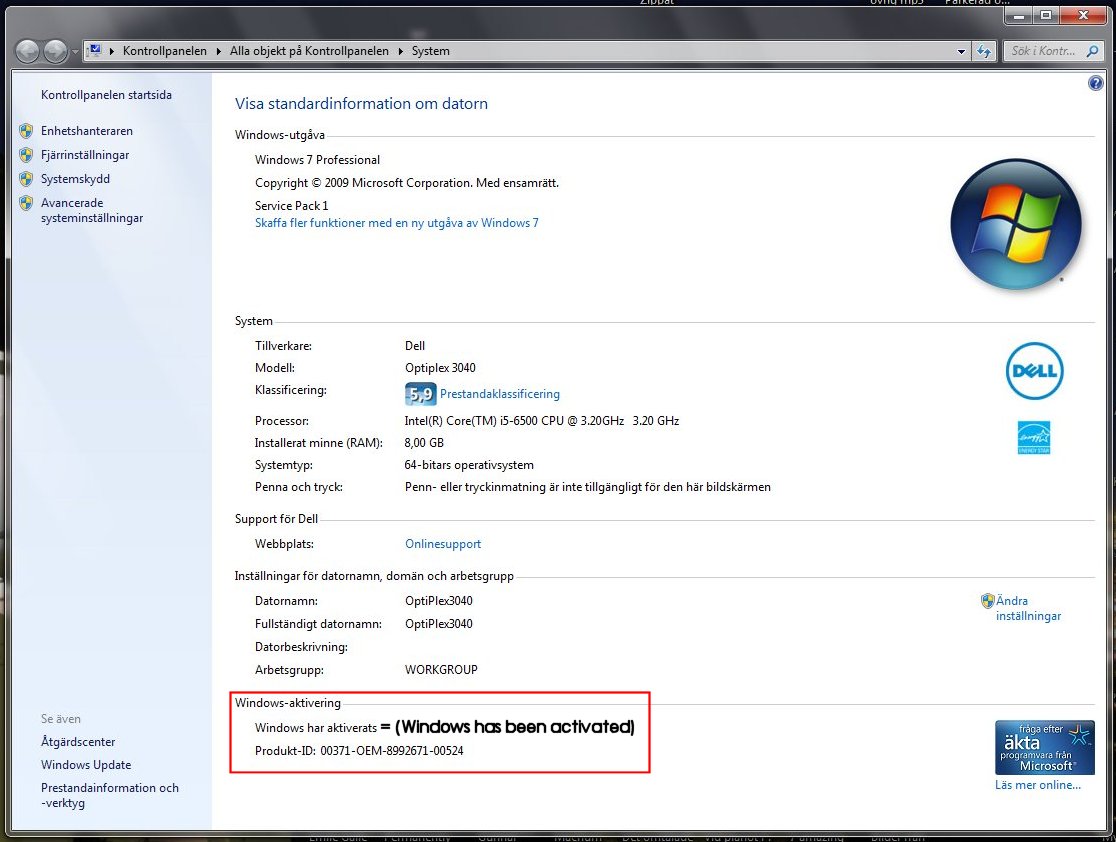Expand the address bar history dropdown arrow
This screenshot has height=842, width=1116.
tap(962, 51)
